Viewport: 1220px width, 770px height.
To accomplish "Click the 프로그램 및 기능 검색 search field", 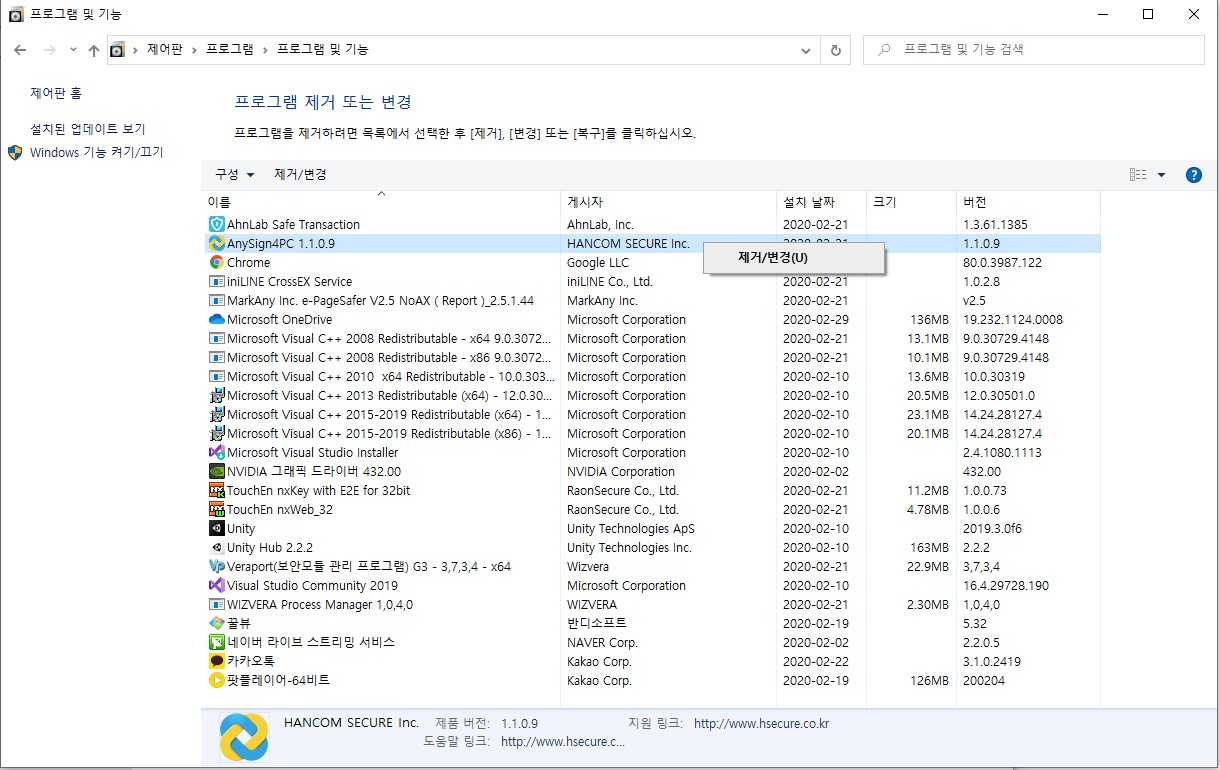I will click(1033, 50).
